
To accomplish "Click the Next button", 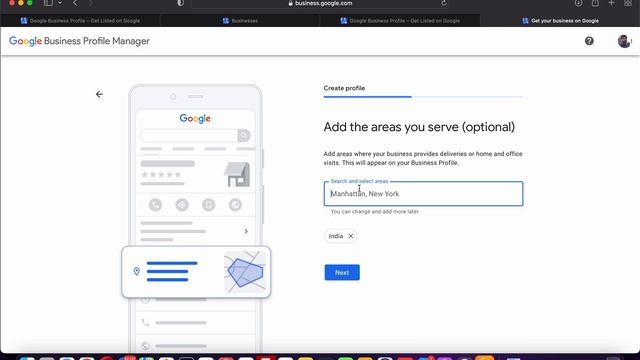I will pyautogui.click(x=342, y=272).
